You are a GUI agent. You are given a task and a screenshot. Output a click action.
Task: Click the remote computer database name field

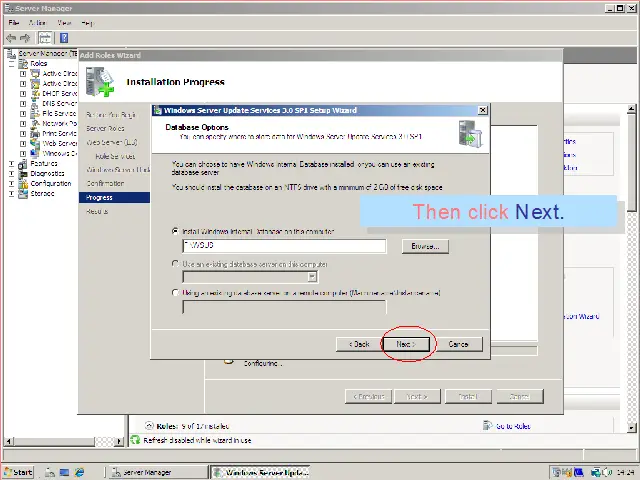(x=284, y=307)
